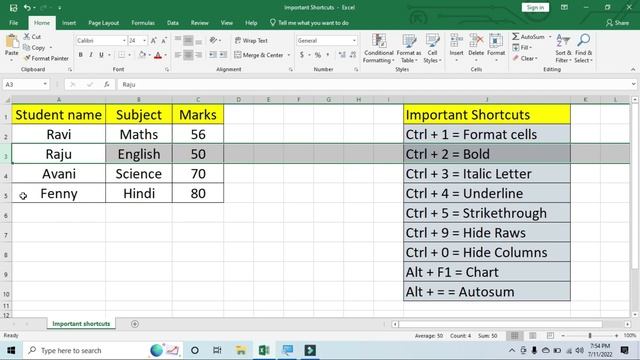The width and height of the screenshot is (640, 360).
Task: Click Tell me what you want to do
Action: tap(309, 23)
